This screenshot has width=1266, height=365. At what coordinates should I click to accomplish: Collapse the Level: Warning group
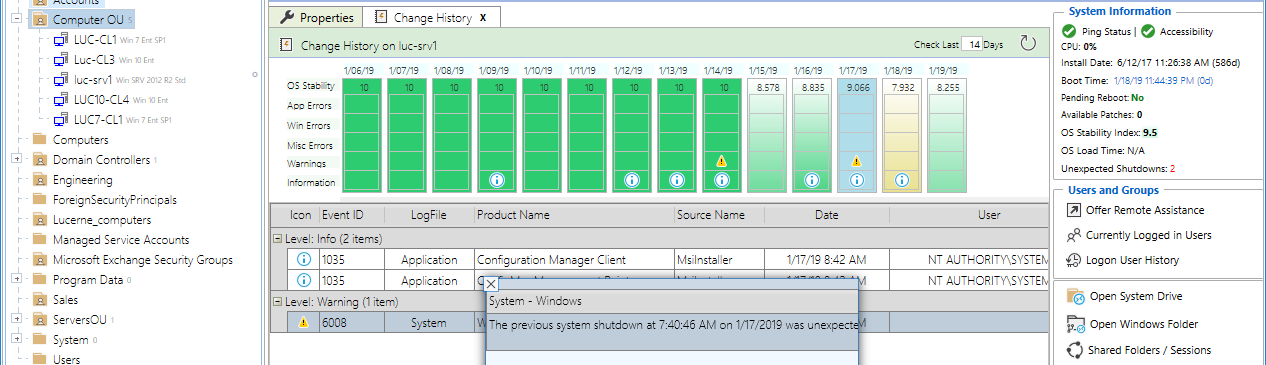[x=277, y=301]
